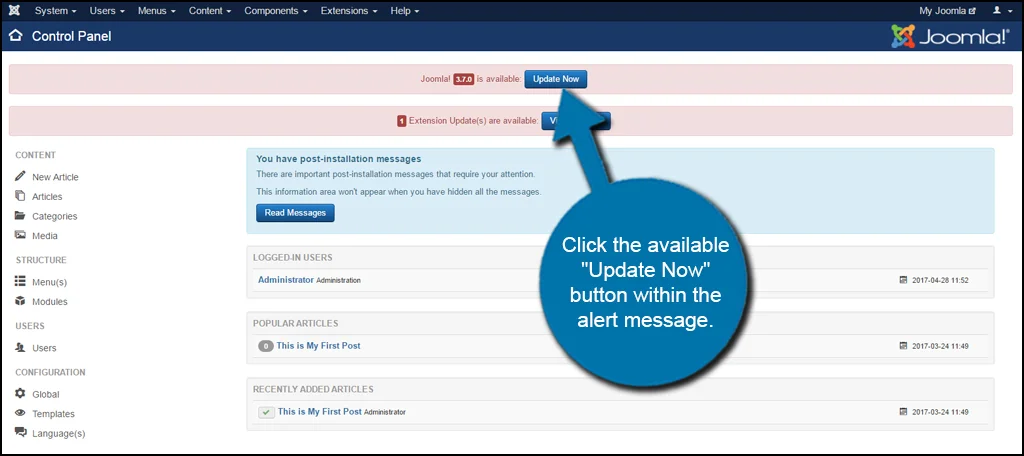Click the Users people icon
This screenshot has width=1024, height=456.
tap(20, 348)
